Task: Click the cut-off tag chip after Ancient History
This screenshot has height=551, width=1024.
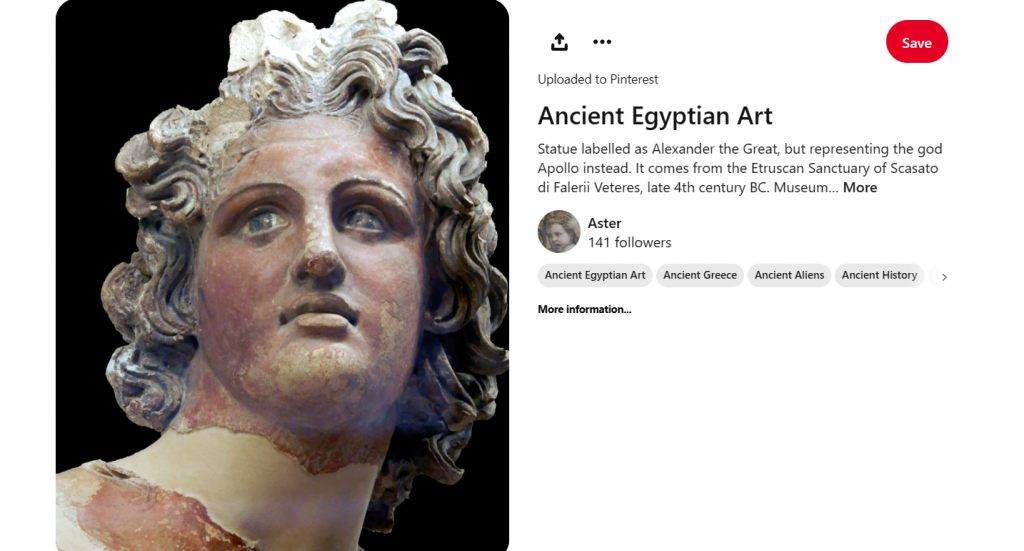Action: 933,276
